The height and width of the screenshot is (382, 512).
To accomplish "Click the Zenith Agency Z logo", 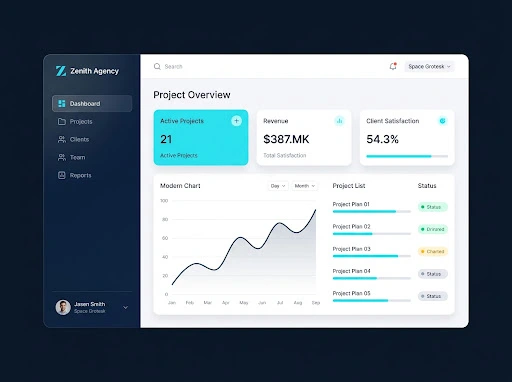I will coord(61,71).
